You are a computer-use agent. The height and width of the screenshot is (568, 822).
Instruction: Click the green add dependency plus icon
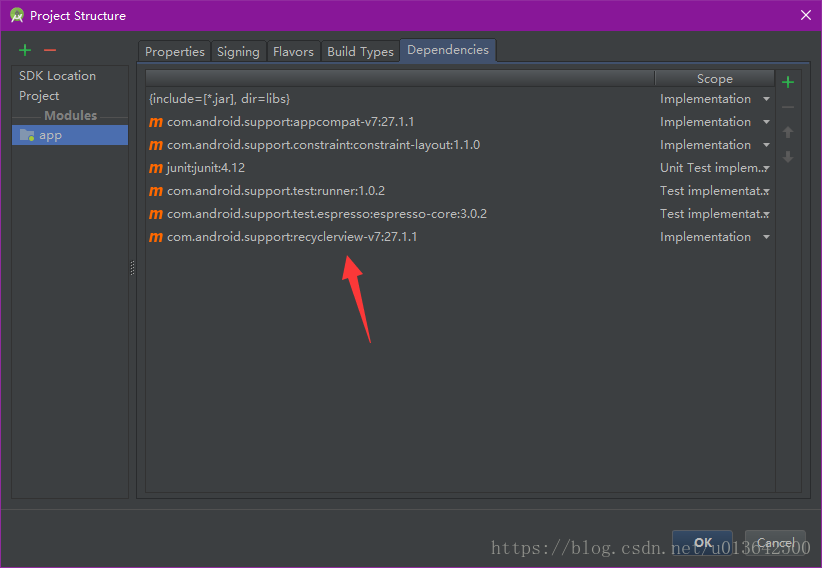[787, 82]
